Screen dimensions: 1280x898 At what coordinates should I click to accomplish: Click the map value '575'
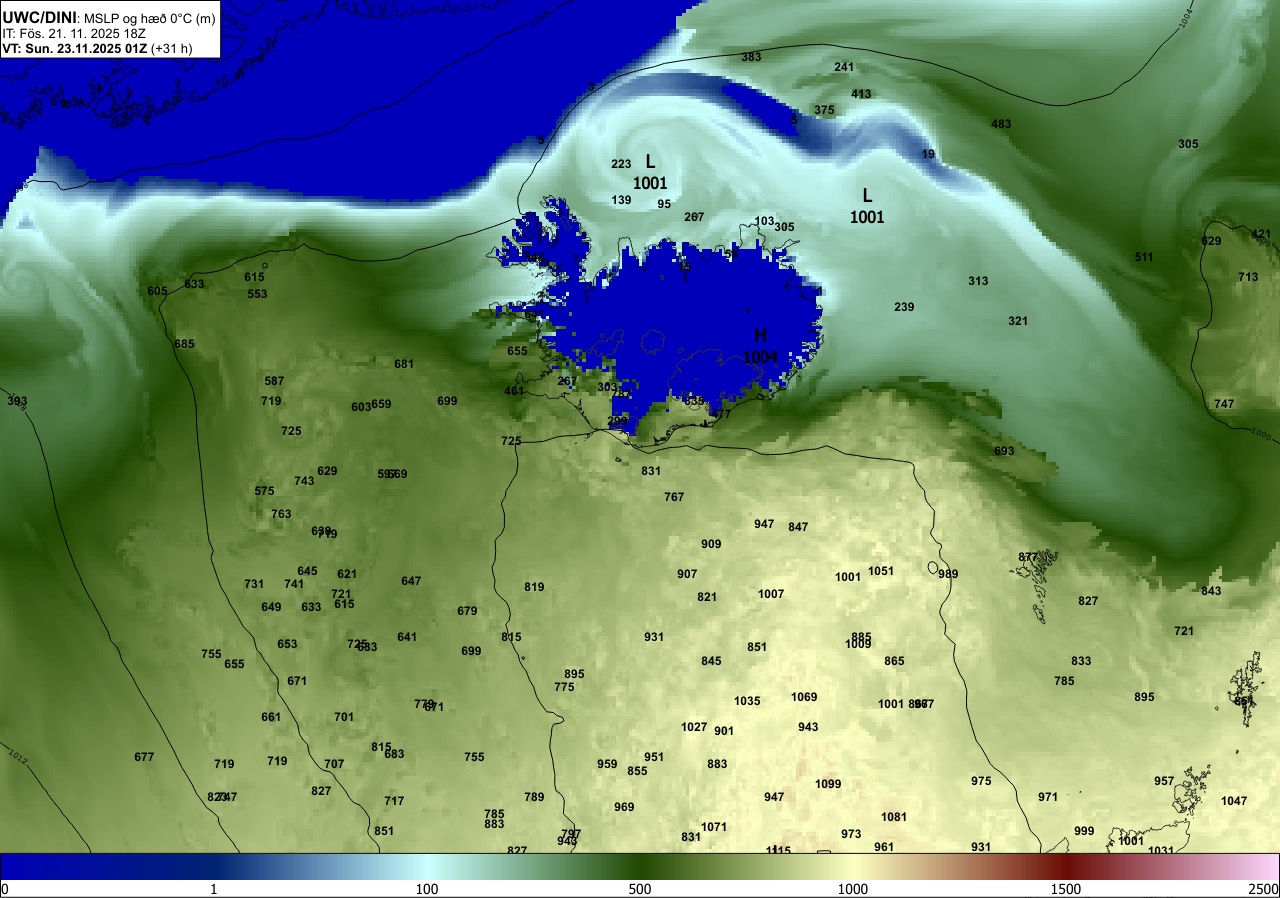click(264, 491)
